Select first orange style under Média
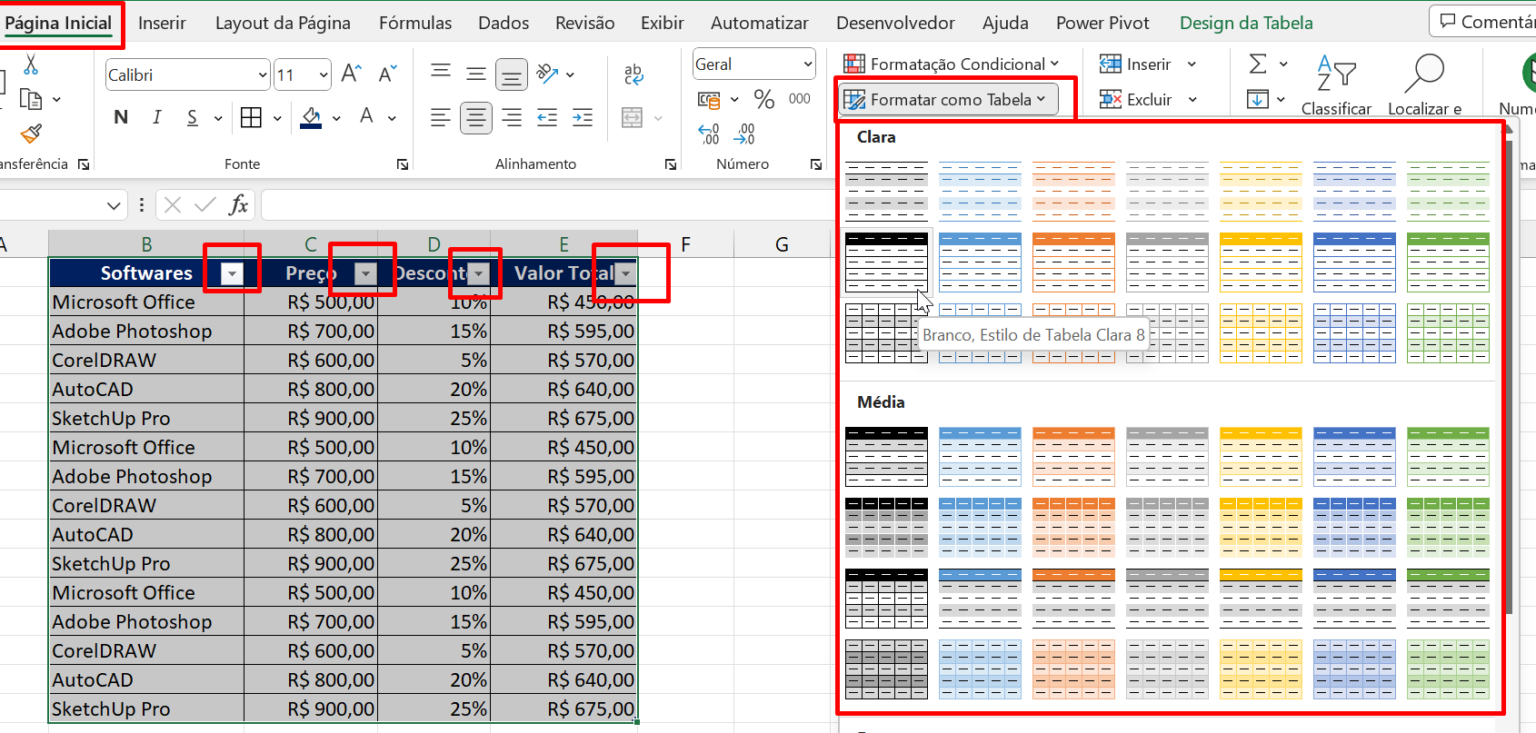 tap(1073, 457)
